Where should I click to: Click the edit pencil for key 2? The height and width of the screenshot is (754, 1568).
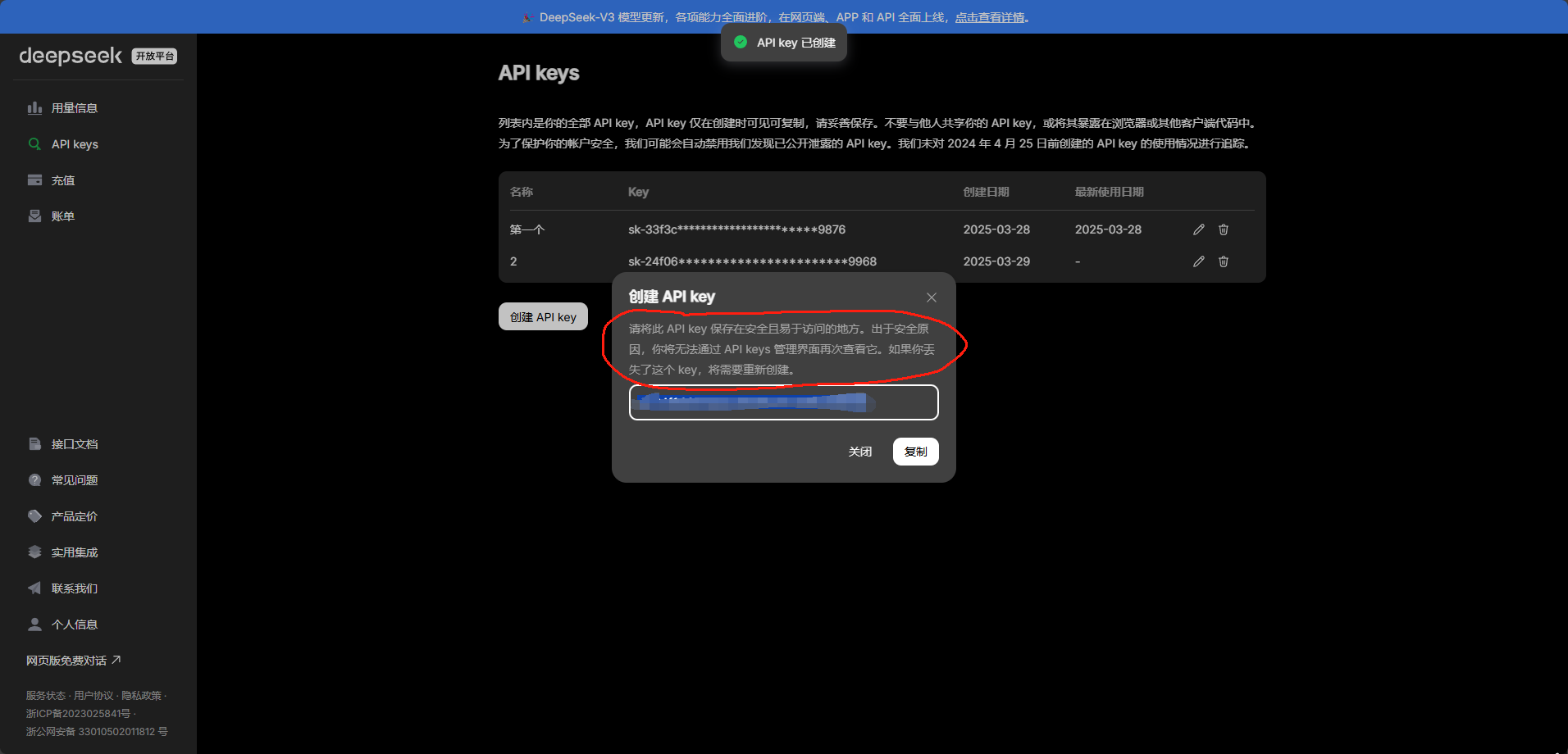1198,261
